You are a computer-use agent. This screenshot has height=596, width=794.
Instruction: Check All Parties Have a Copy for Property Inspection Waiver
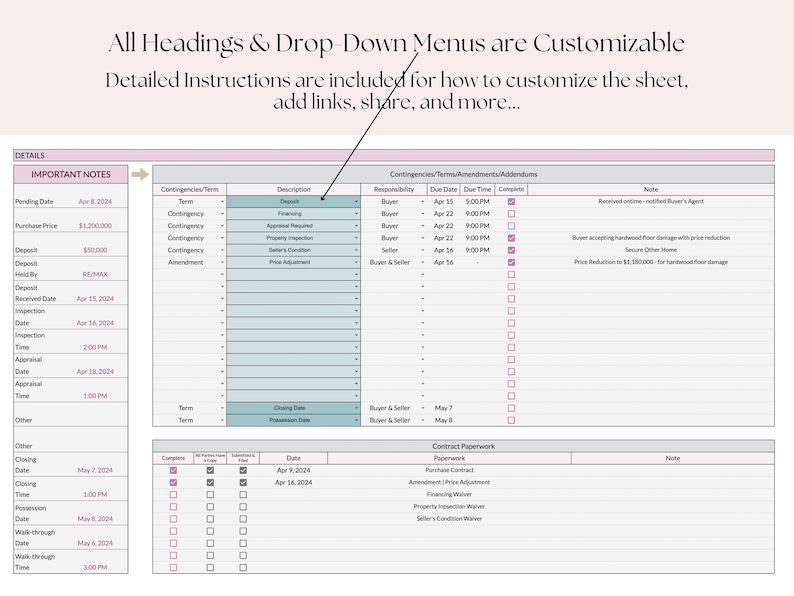pos(210,507)
